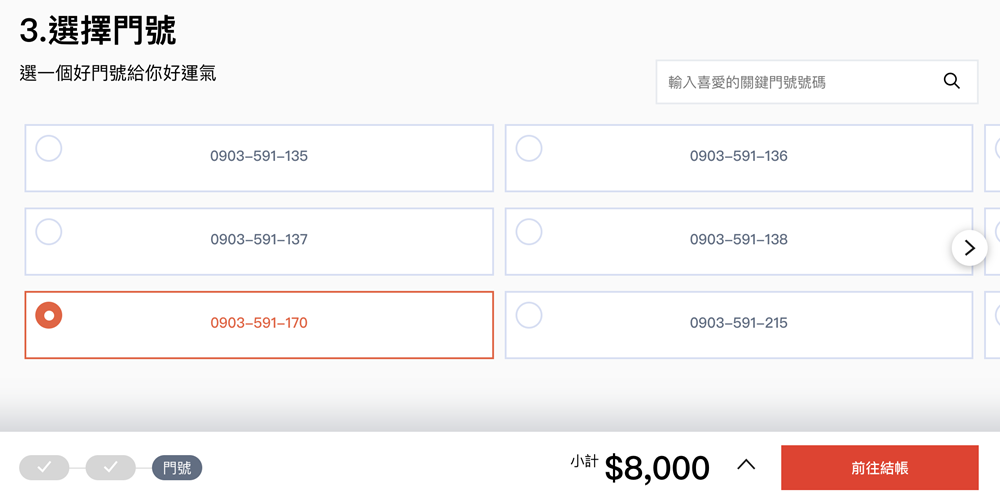Screen dimensions: 1000x497
Task: Click selected radio for 0903-591-170
Action: [x=49, y=315]
